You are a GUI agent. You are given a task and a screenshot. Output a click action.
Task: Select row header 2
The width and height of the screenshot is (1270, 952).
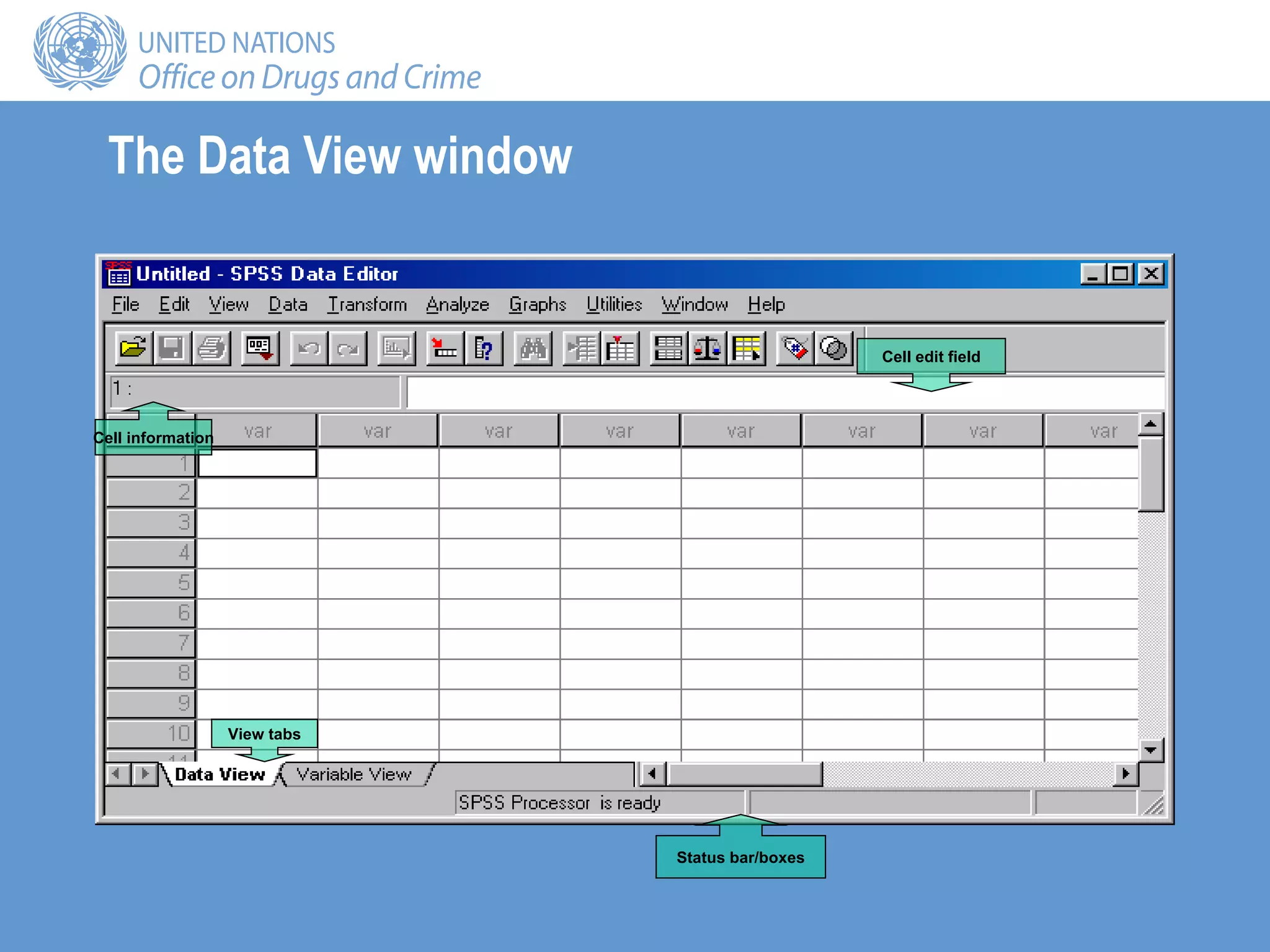[151, 493]
